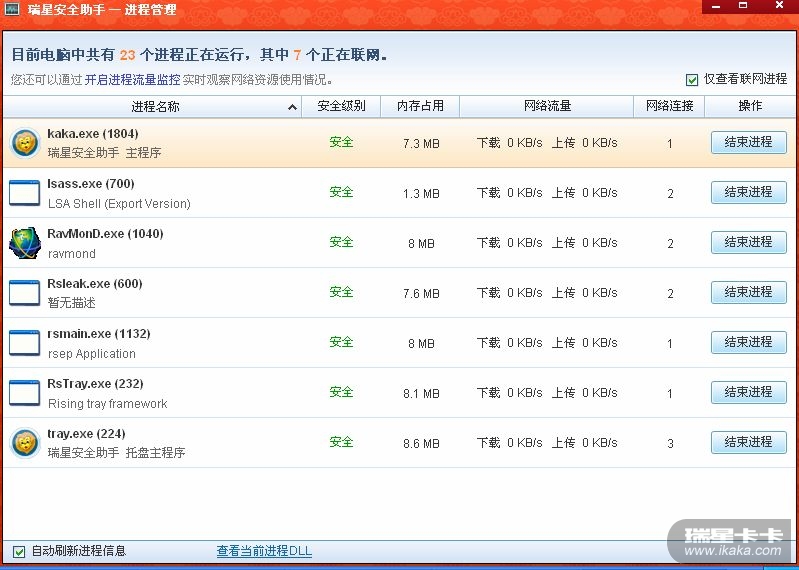Toggle 仅查看联网进程 checkbox
Viewport: 799px width, 570px height.
click(x=691, y=79)
